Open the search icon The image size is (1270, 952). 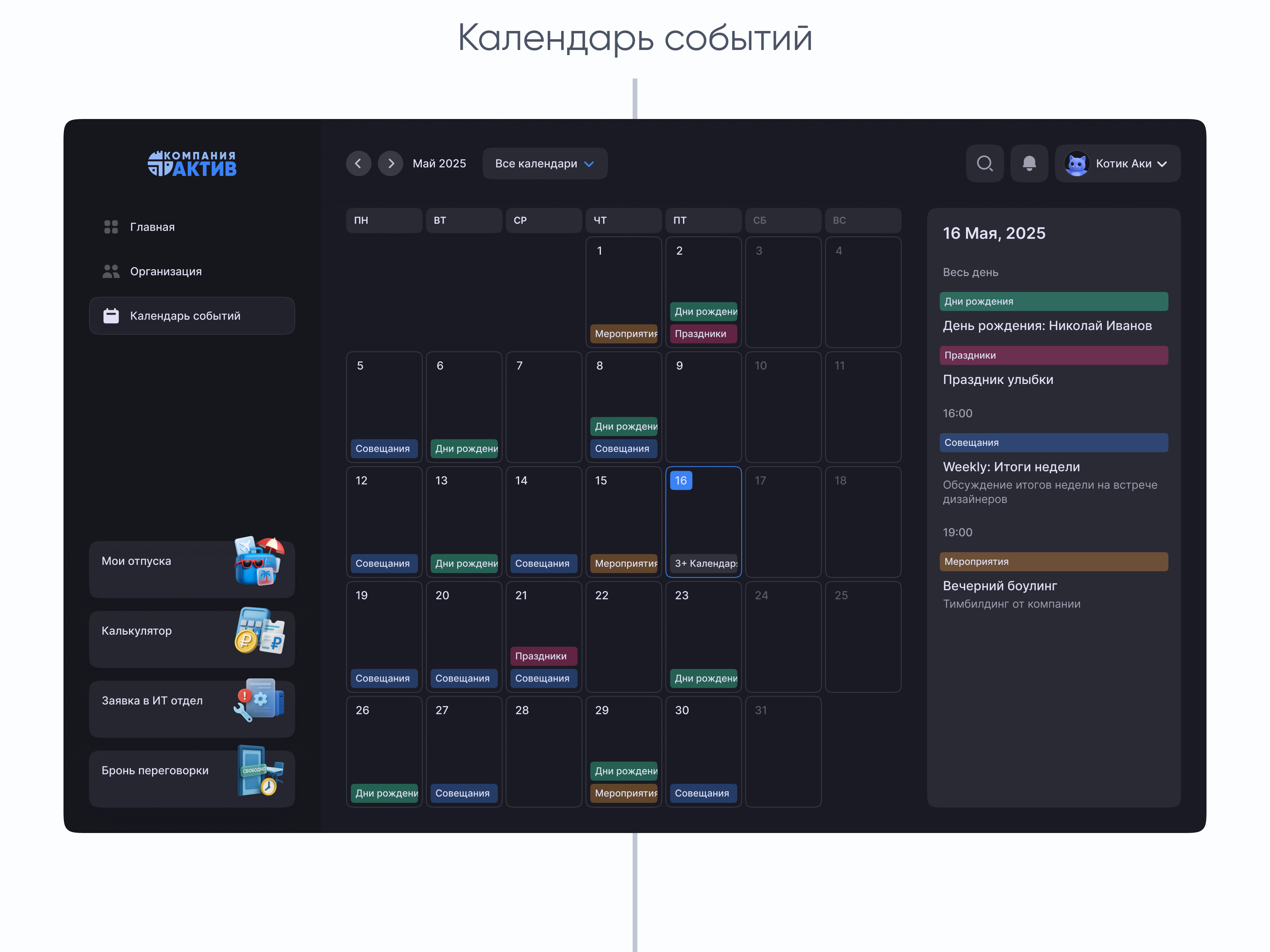(984, 163)
